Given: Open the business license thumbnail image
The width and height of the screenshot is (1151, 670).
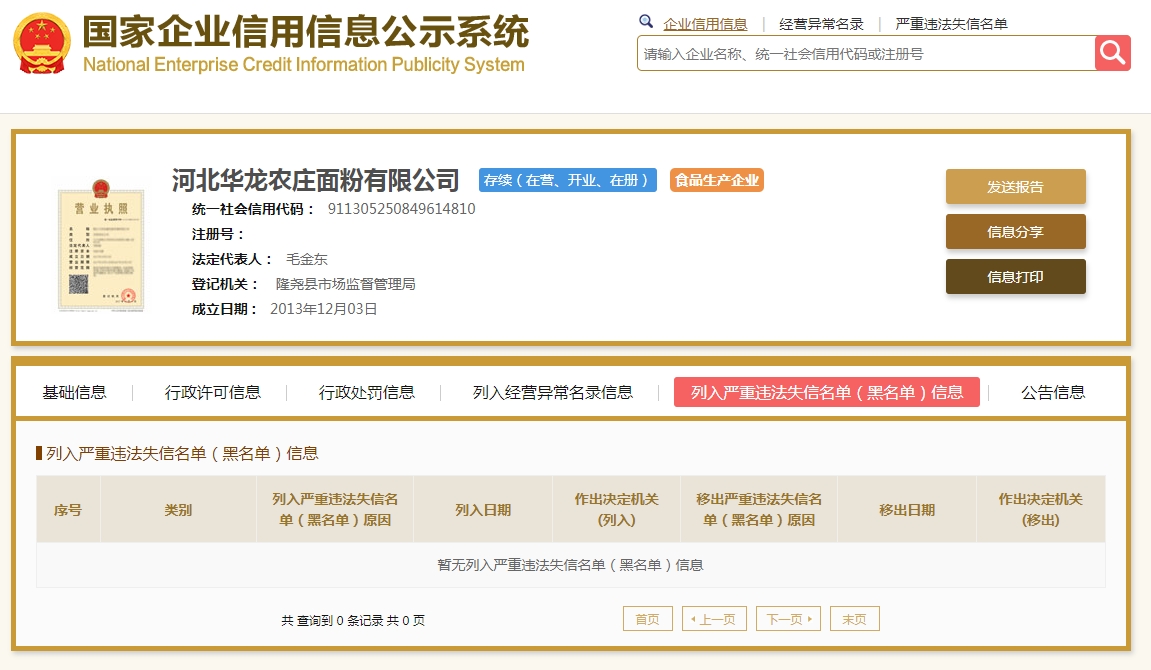Looking at the screenshot, I should 101,246.
